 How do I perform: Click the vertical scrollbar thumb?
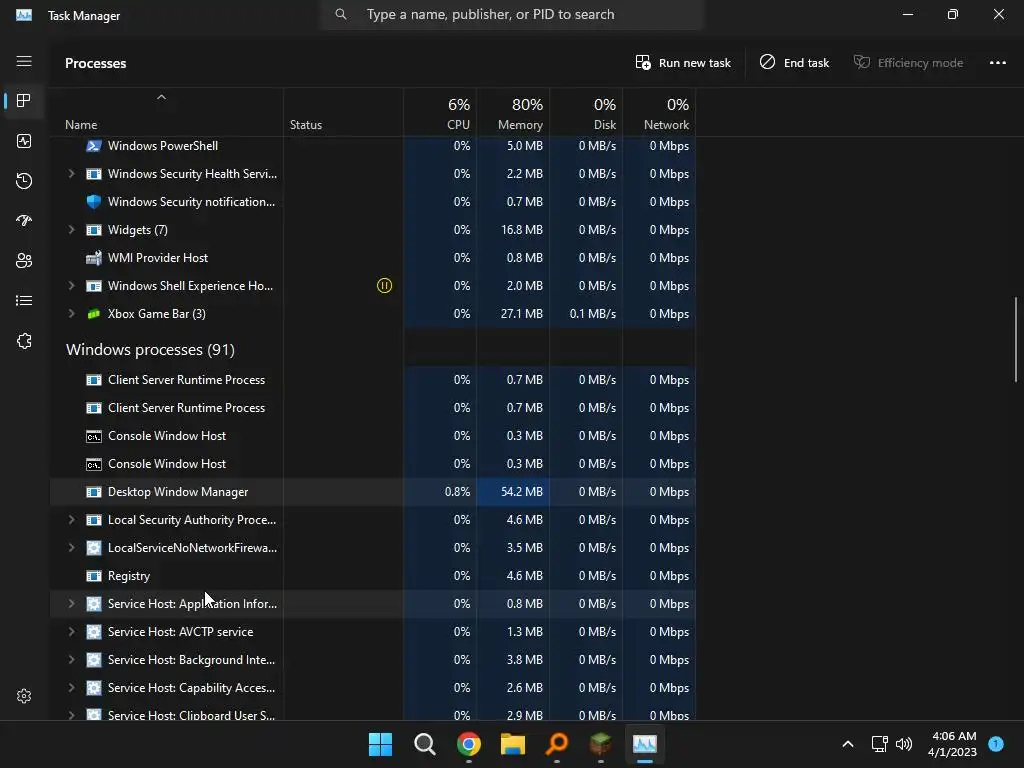[1016, 340]
